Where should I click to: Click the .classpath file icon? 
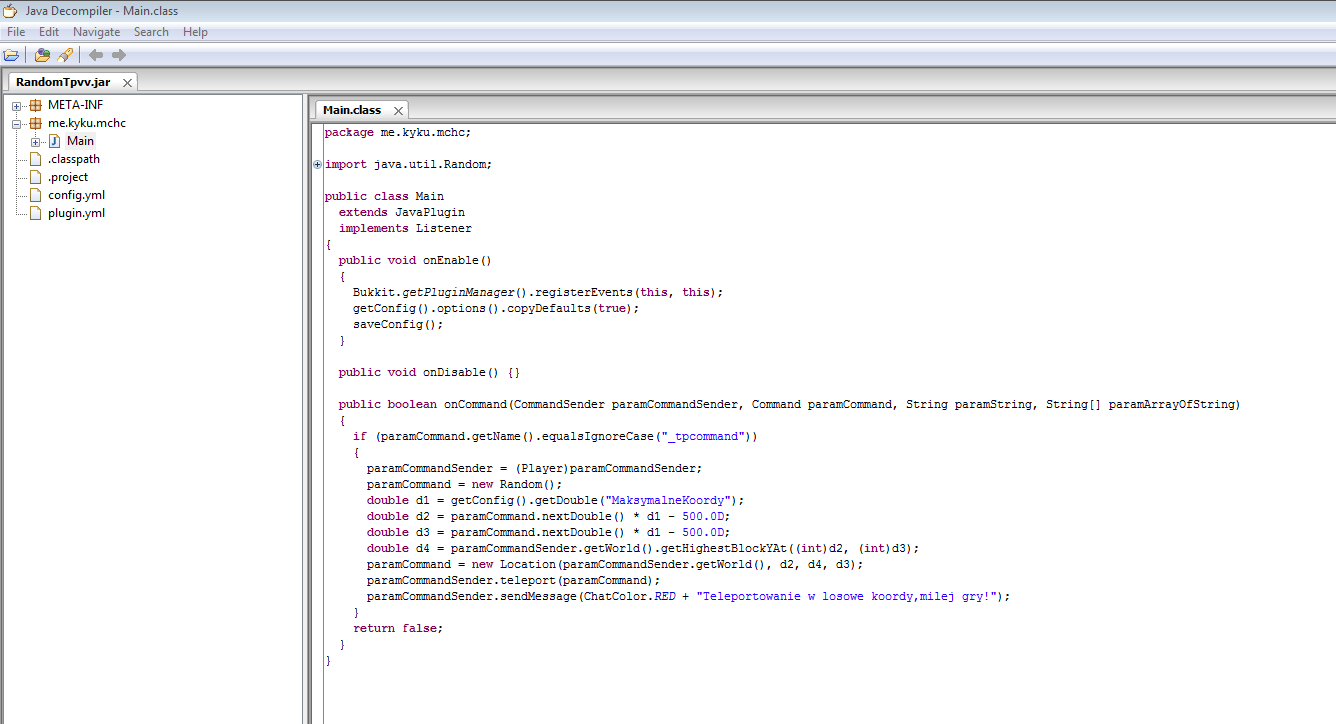pyautogui.click(x=36, y=159)
